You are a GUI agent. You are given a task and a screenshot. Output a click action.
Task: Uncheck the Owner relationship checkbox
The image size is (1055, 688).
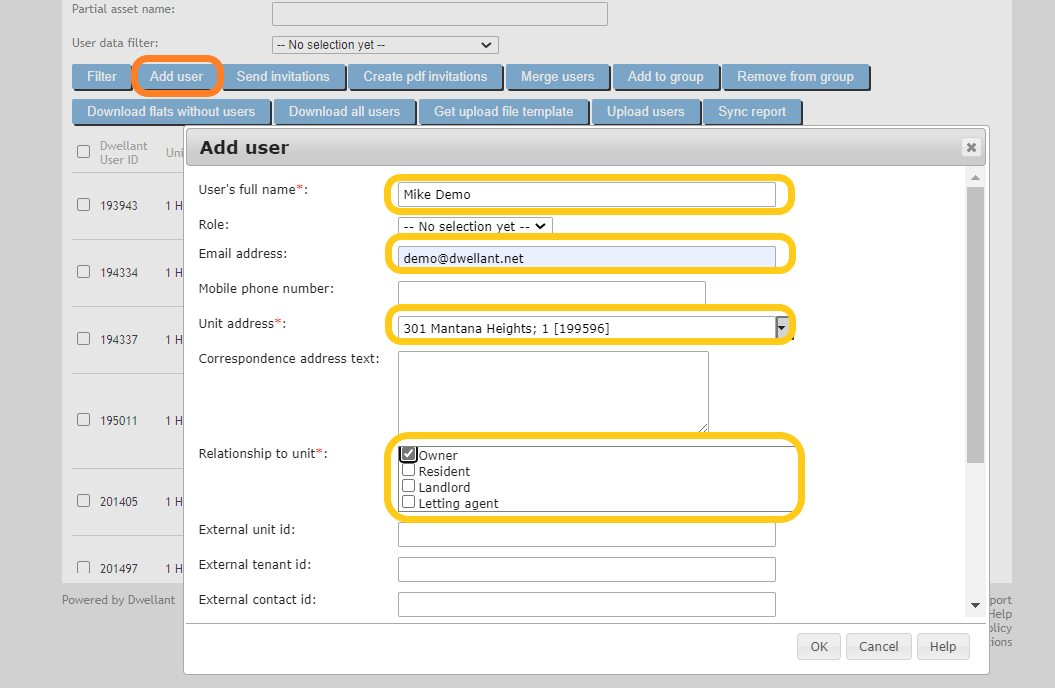(x=407, y=453)
